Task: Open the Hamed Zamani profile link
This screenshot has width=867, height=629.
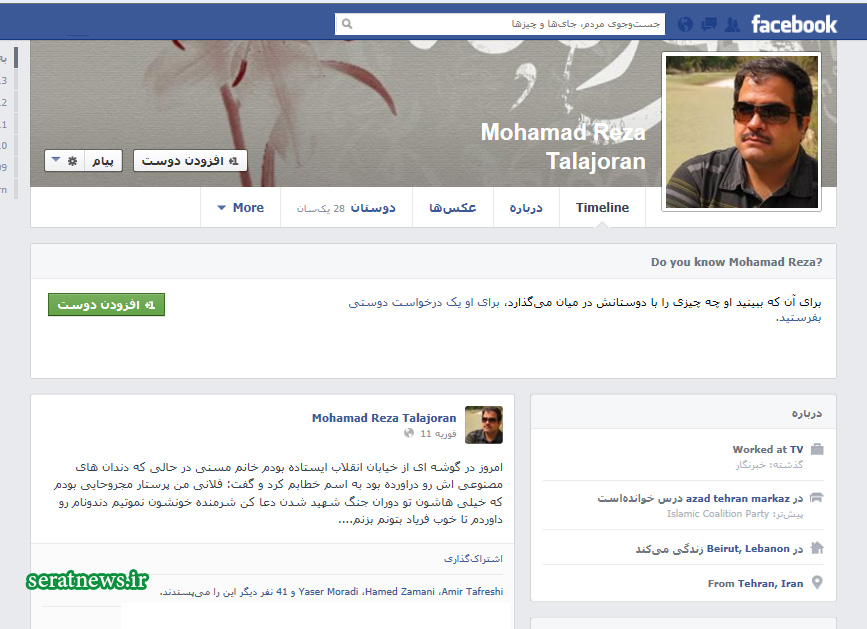Action: point(400,591)
